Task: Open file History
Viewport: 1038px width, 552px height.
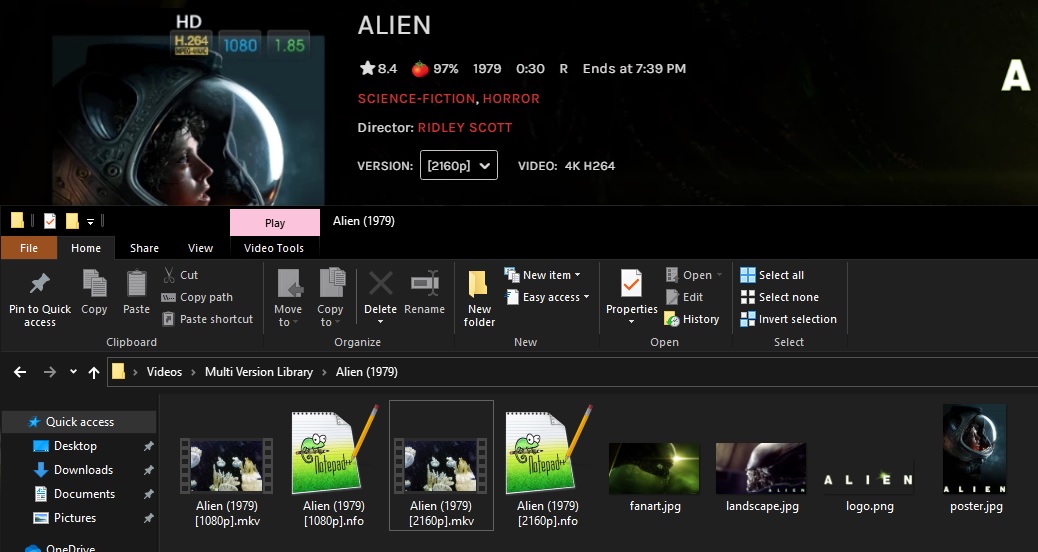Action: (x=692, y=319)
